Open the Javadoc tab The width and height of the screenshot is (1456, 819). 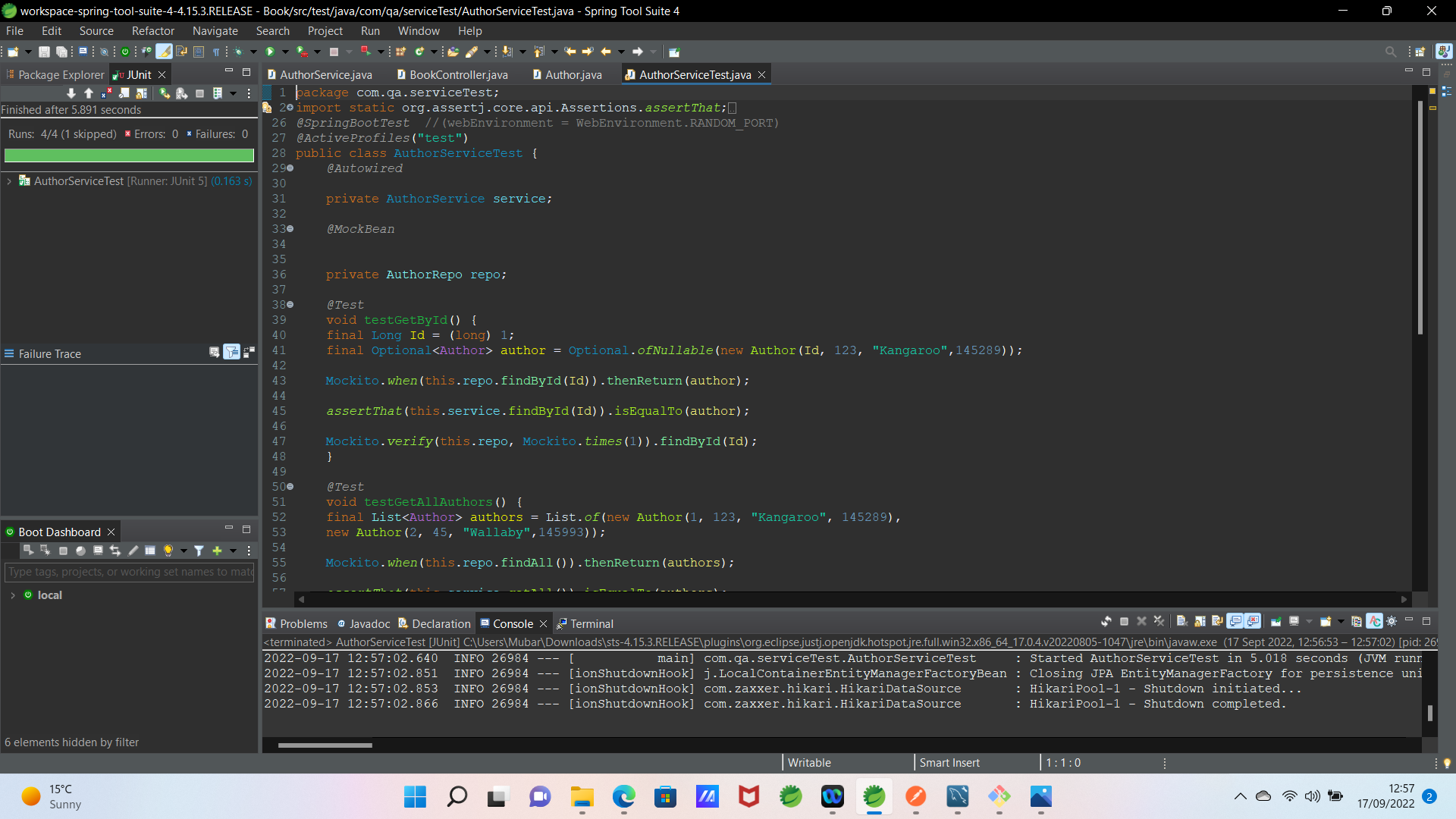[x=364, y=623]
